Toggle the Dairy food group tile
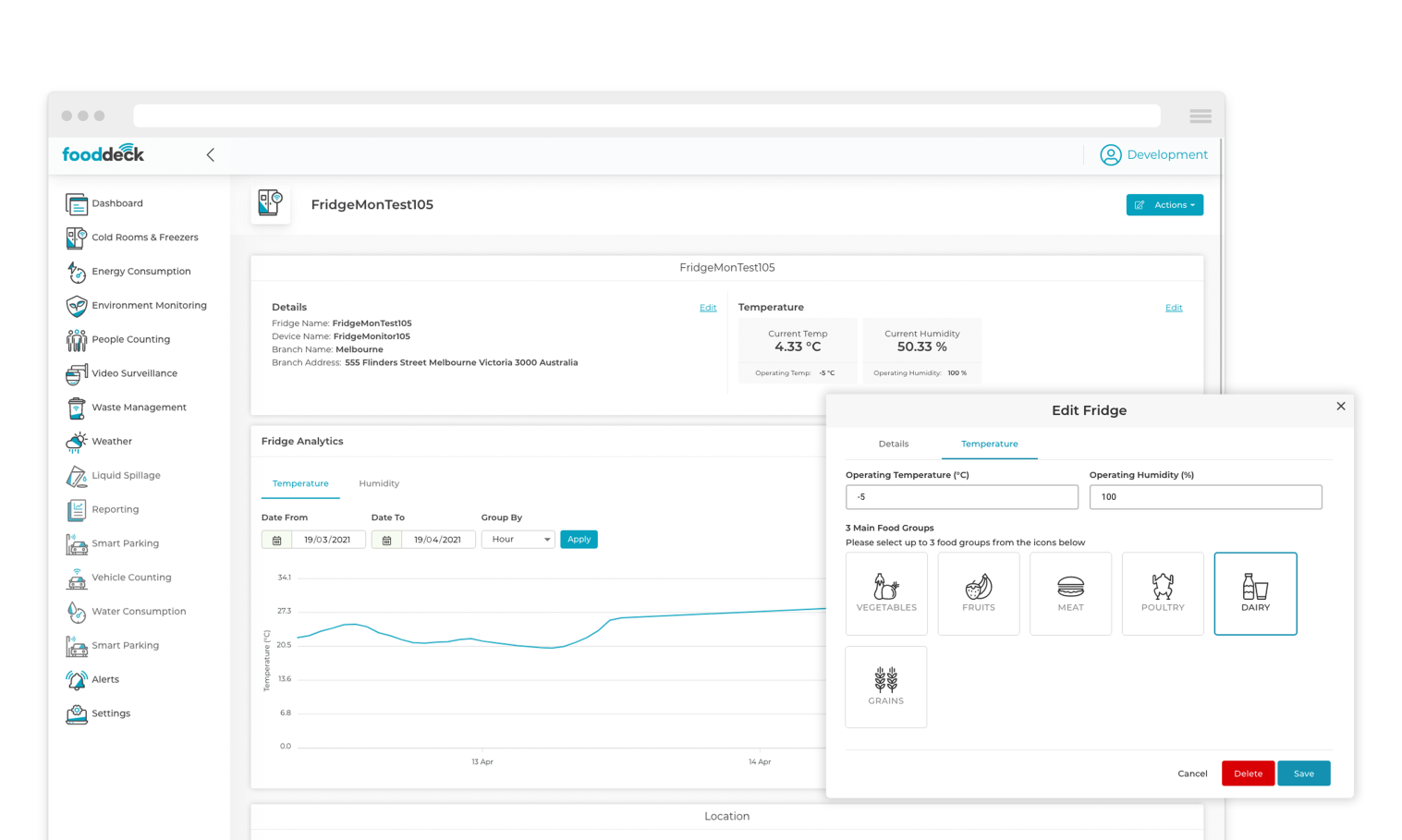The height and width of the screenshot is (840, 1402). pos(1254,593)
